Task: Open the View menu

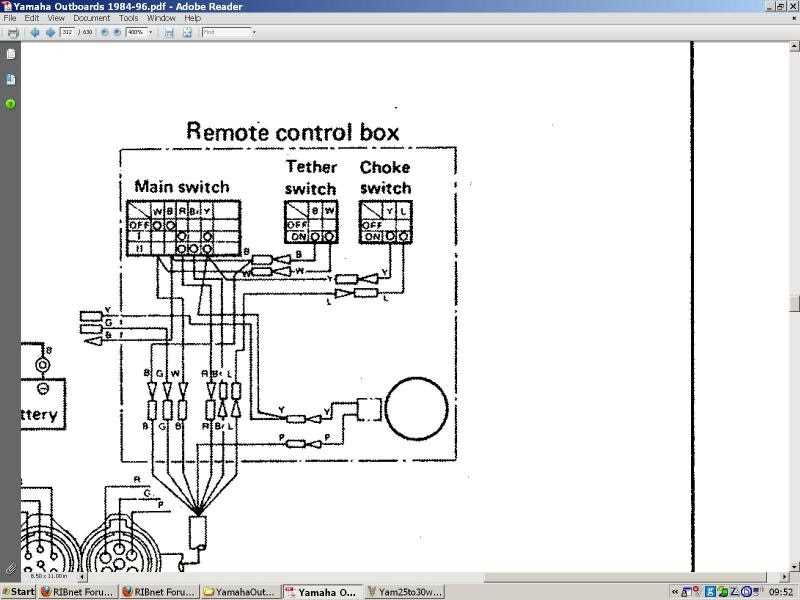Action: tap(55, 17)
